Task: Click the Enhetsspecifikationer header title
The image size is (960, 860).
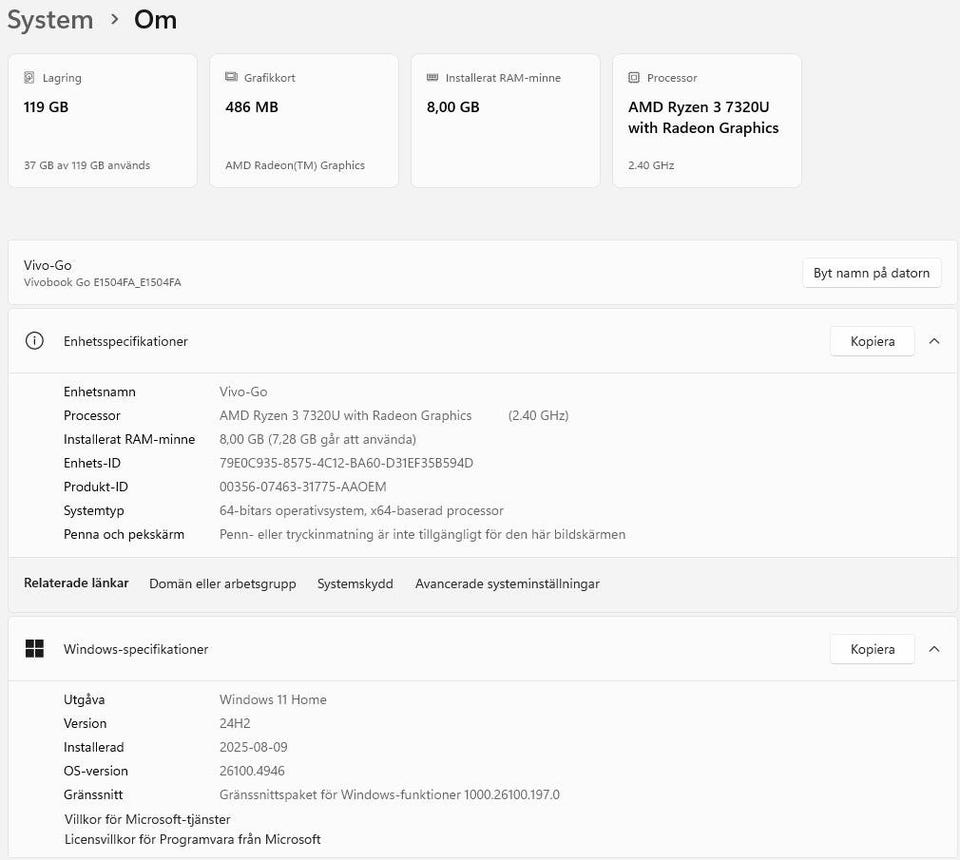Action: coord(126,341)
